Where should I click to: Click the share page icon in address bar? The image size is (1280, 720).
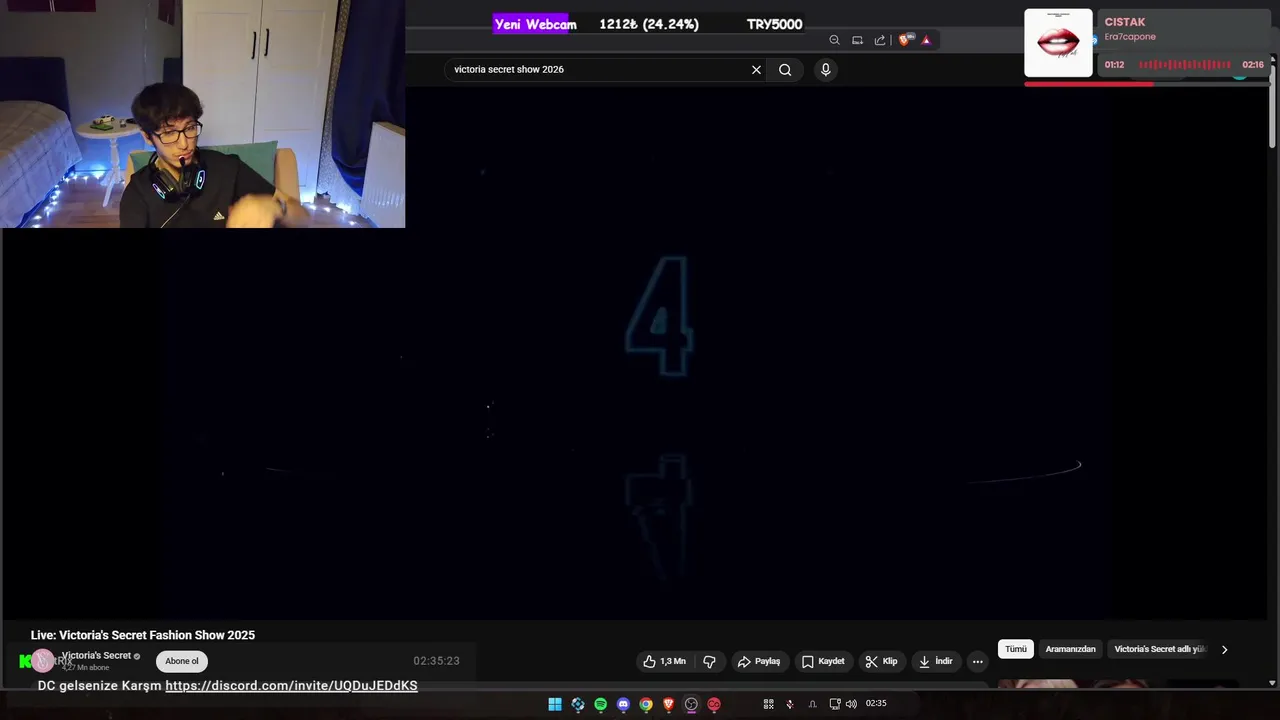pyautogui.click(x=879, y=40)
